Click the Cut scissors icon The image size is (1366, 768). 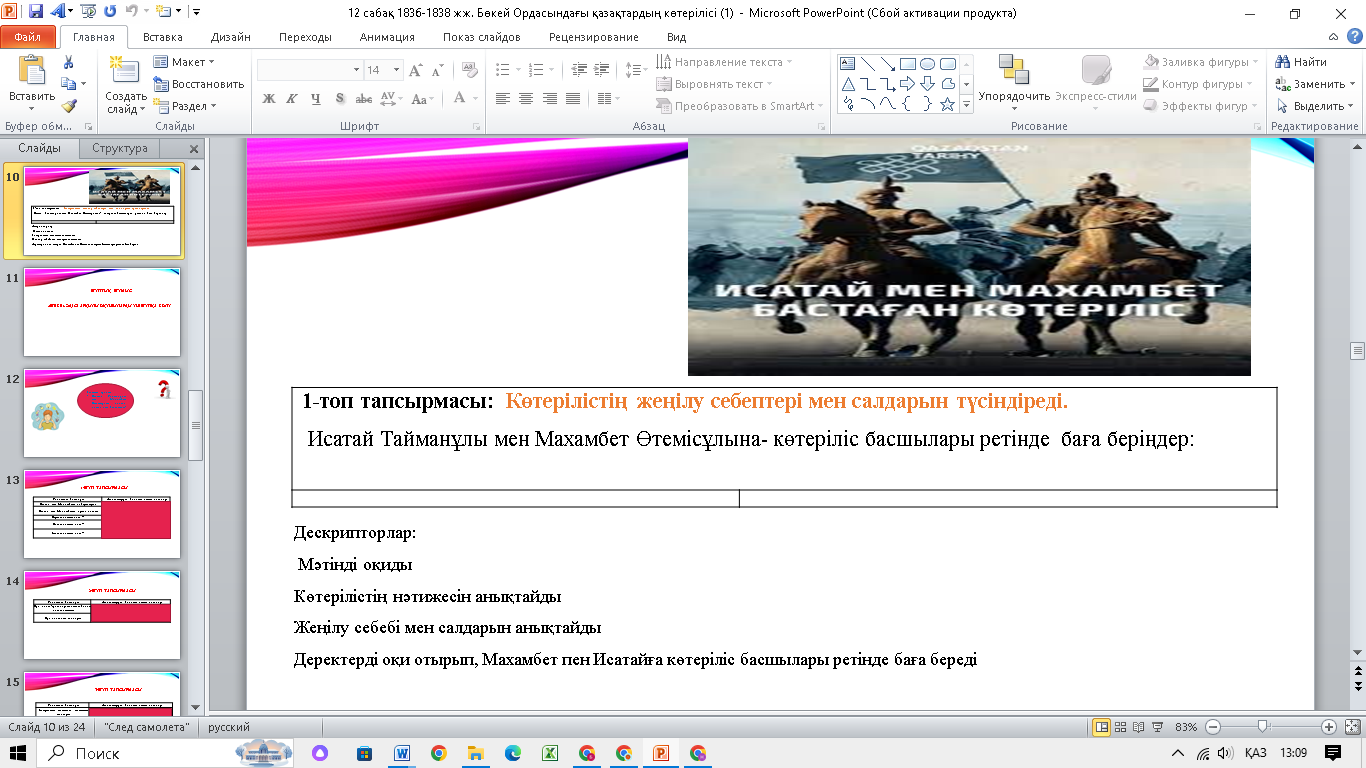point(68,62)
